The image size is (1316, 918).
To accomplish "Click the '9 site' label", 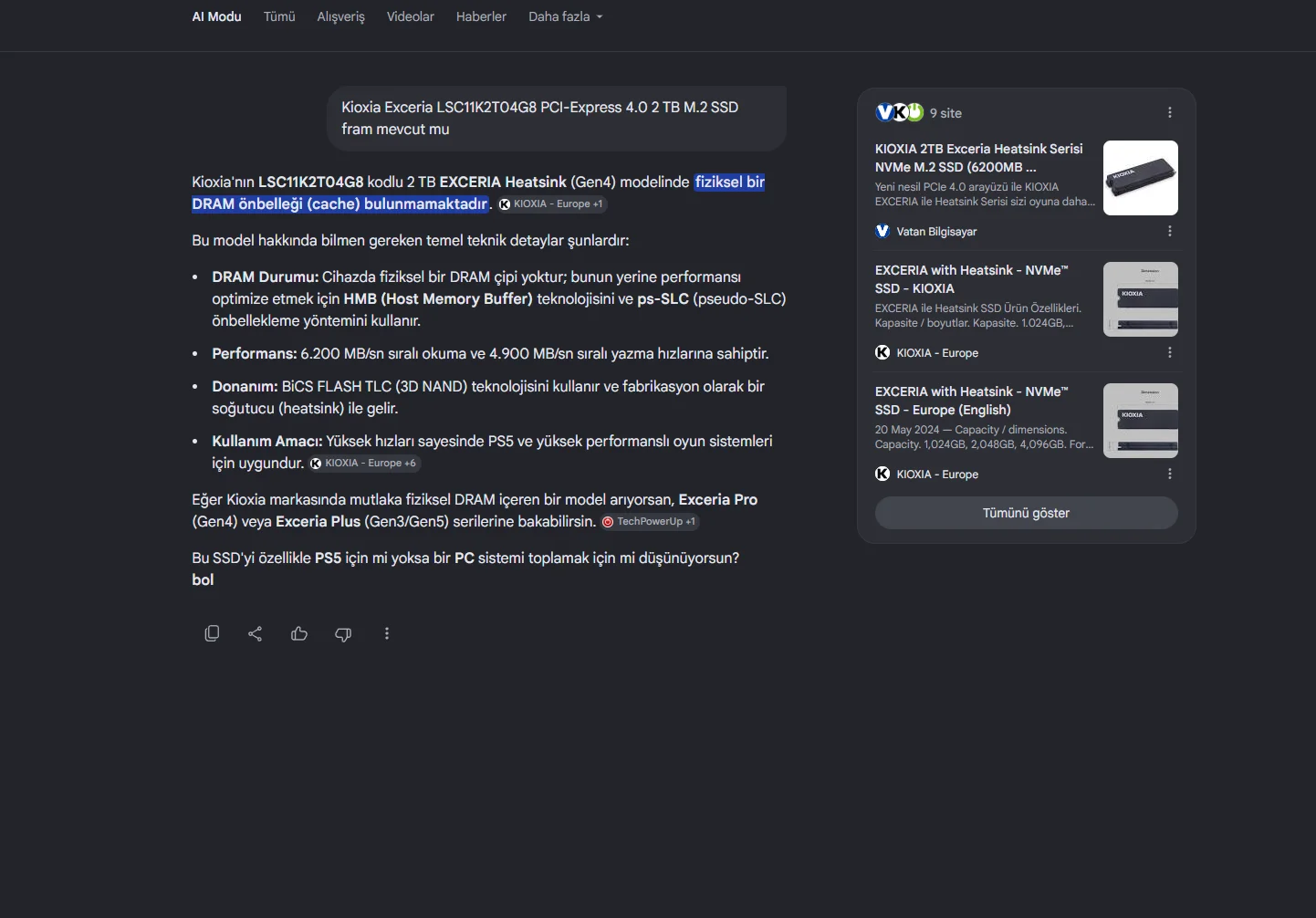I will pos(945,113).
